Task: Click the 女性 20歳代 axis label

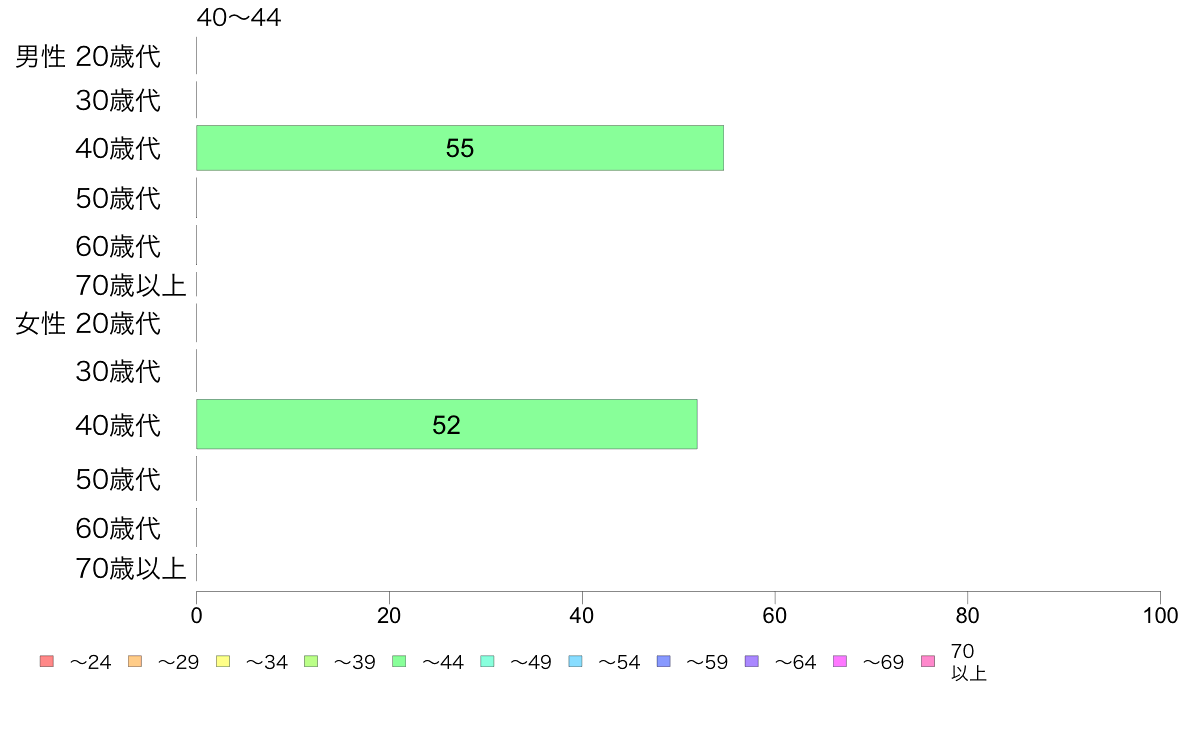Action: [x=88, y=324]
